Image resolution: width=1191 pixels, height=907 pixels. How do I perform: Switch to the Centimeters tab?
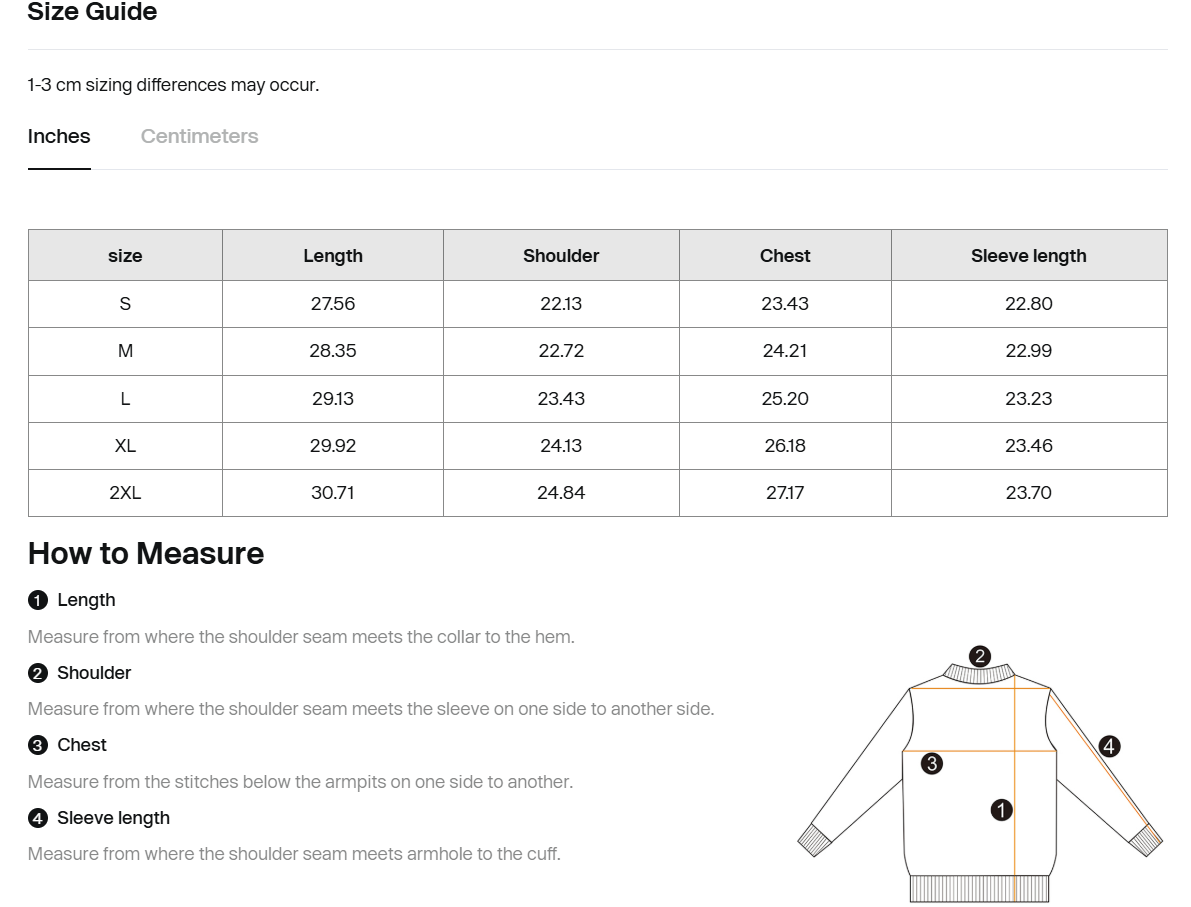point(199,136)
